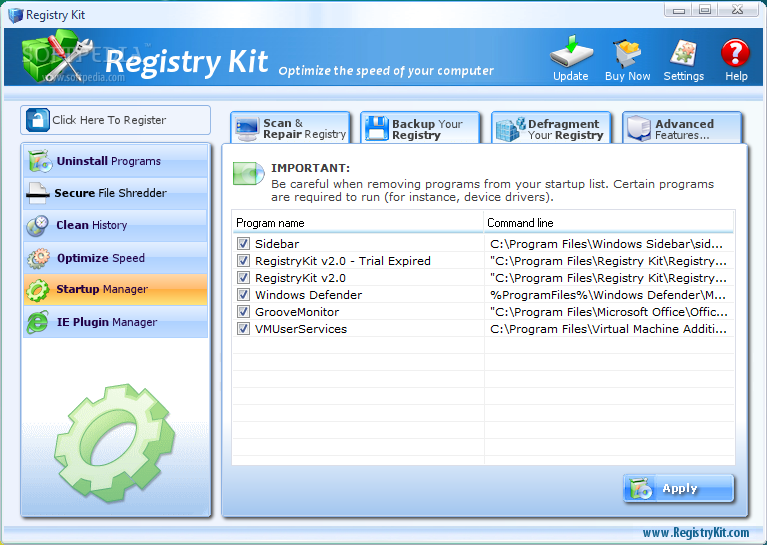
Task: Select 'RegistryKit v2.0 - Trial Expired' name text
Action: click(343, 261)
